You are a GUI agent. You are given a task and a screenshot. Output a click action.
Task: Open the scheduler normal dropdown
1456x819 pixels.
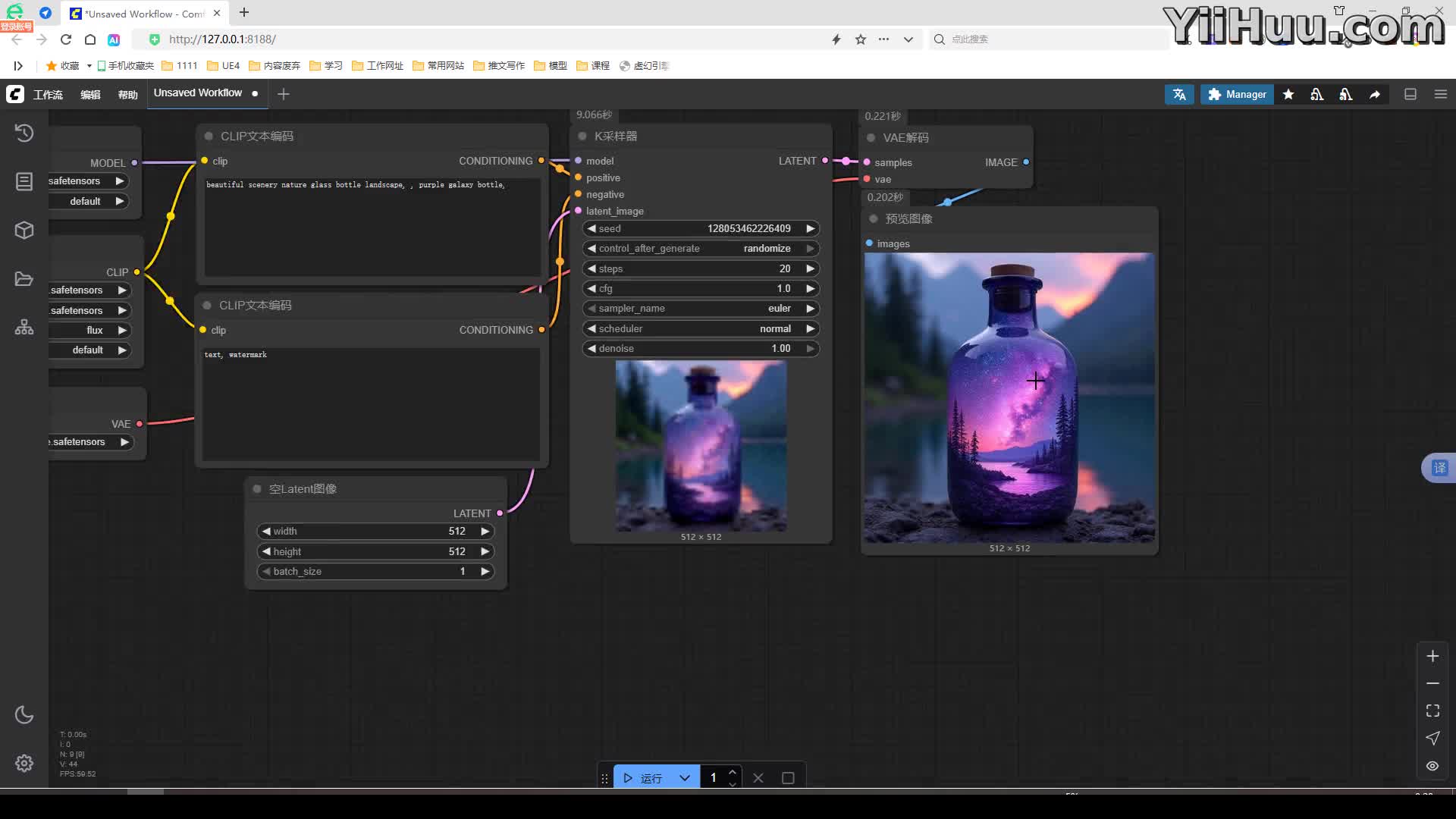click(701, 328)
